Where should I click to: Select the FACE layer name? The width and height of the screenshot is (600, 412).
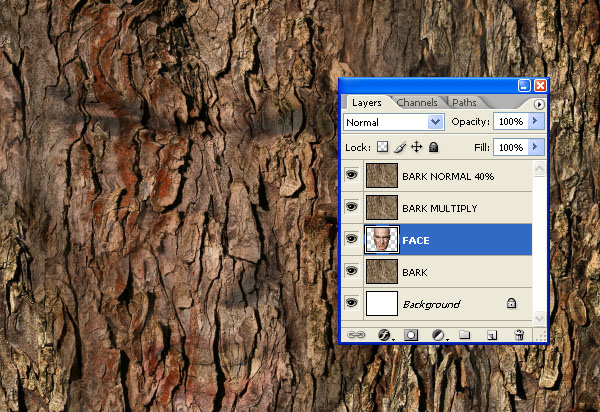click(x=416, y=241)
